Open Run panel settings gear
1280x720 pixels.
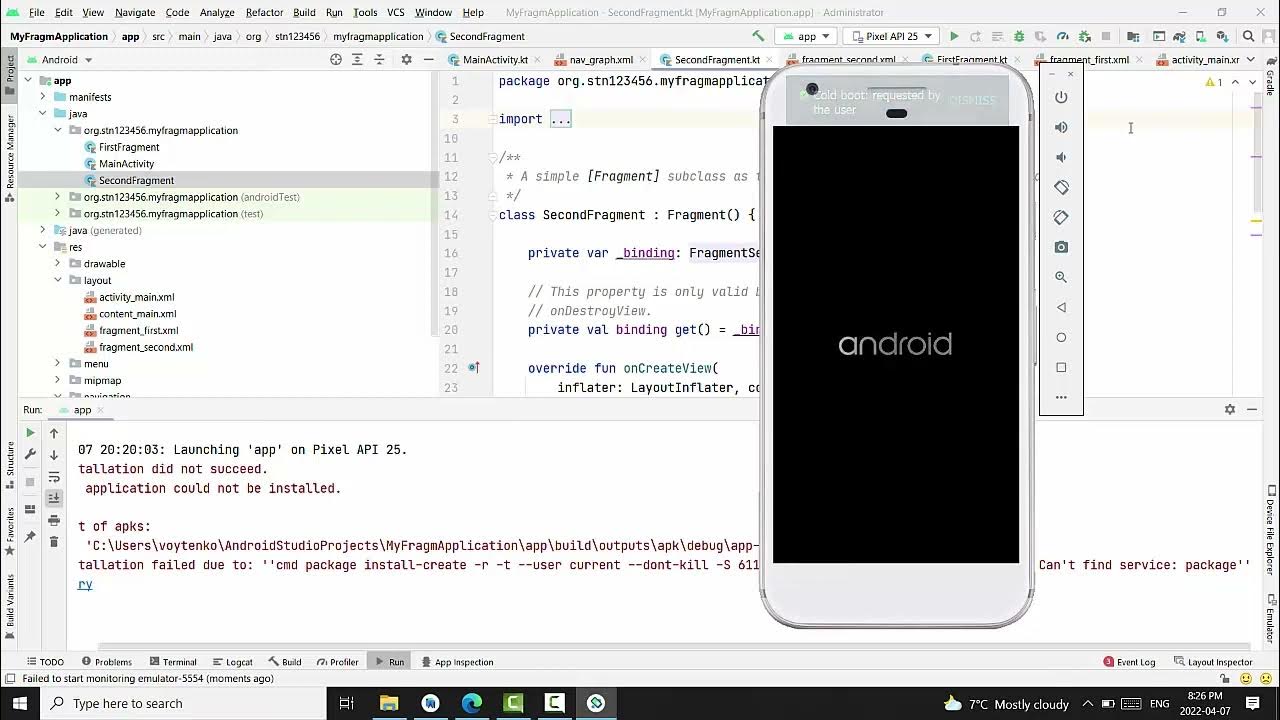[1230, 409]
